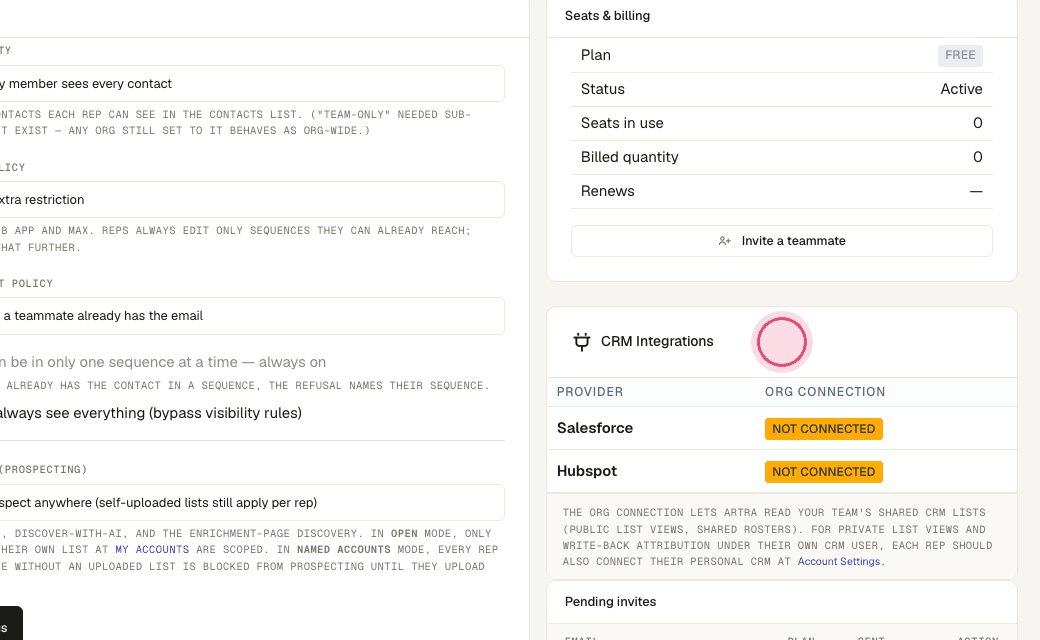This screenshot has width=1040, height=640.
Task: Click Hubspot's Not Connected badge
Action: pos(823,472)
